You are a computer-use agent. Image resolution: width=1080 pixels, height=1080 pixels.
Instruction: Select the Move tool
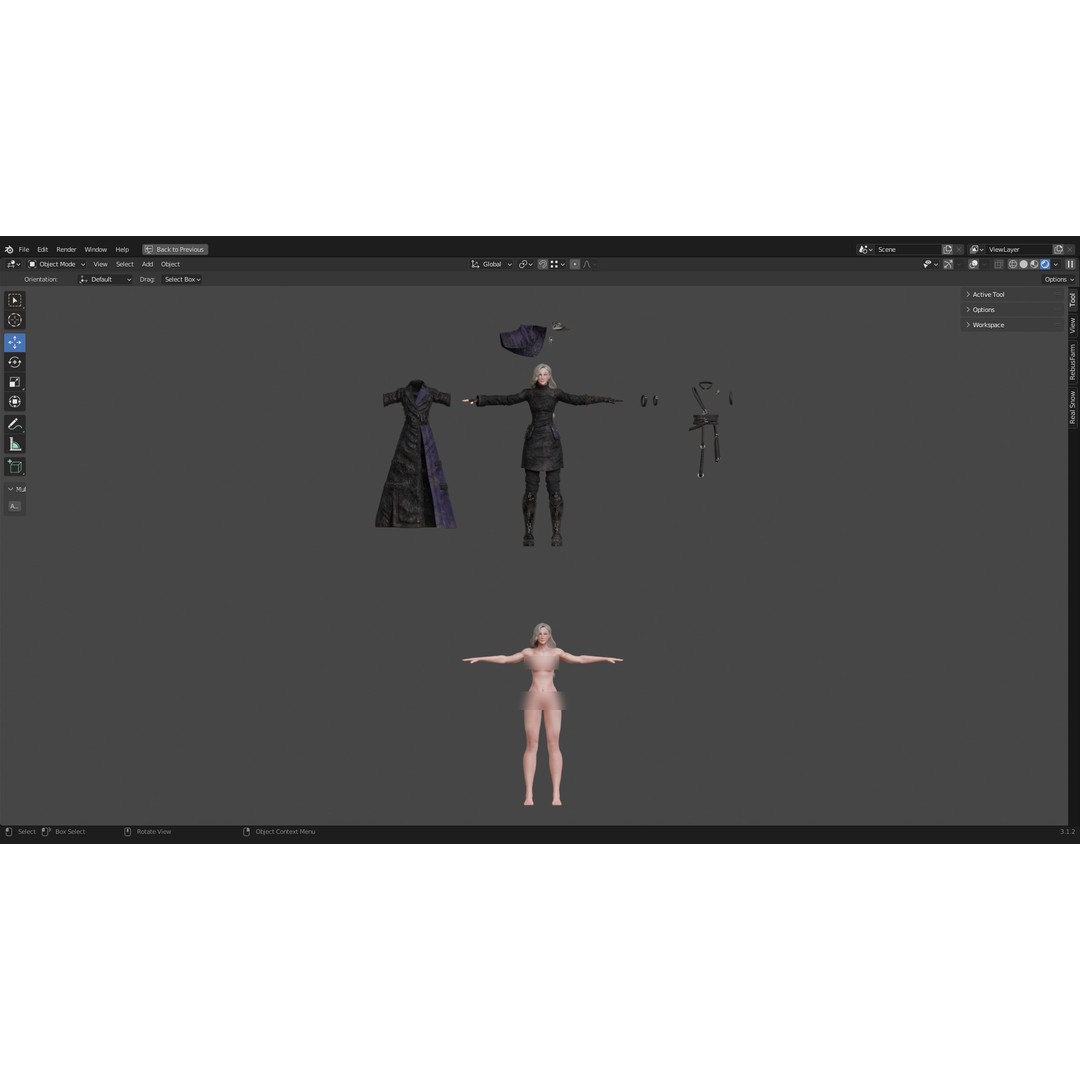coord(14,342)
